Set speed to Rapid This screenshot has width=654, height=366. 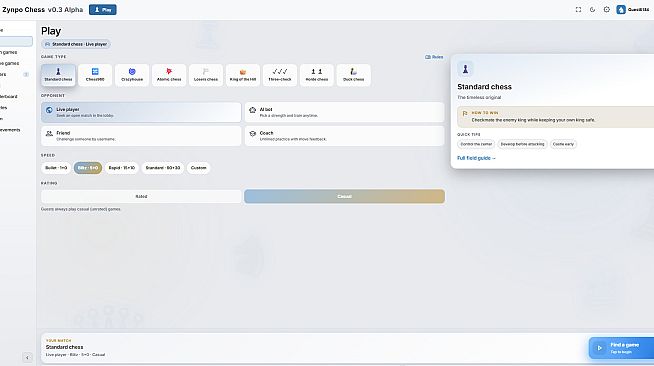[x=122, y=168]
